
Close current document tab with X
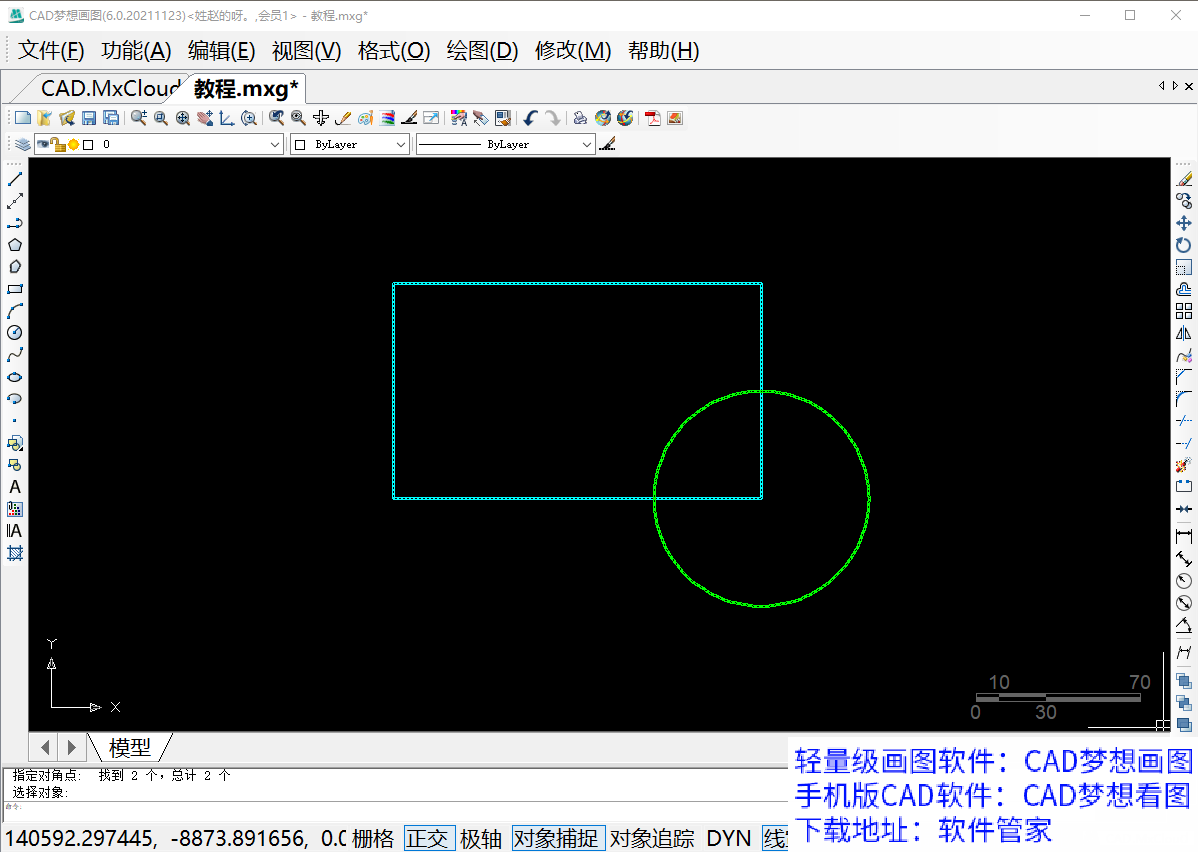[1189, 86]
